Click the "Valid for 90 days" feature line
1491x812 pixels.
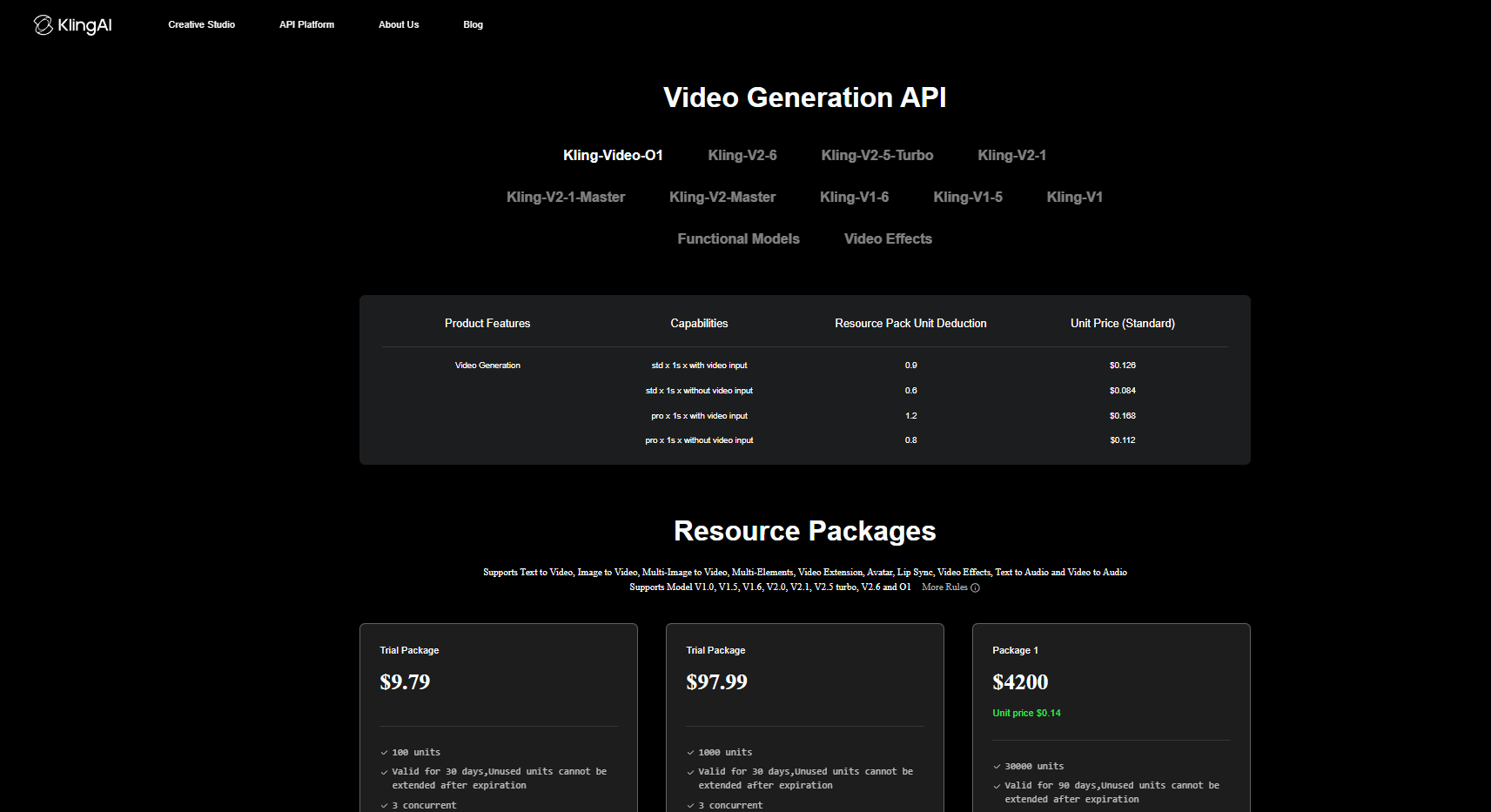[1112, 792]
